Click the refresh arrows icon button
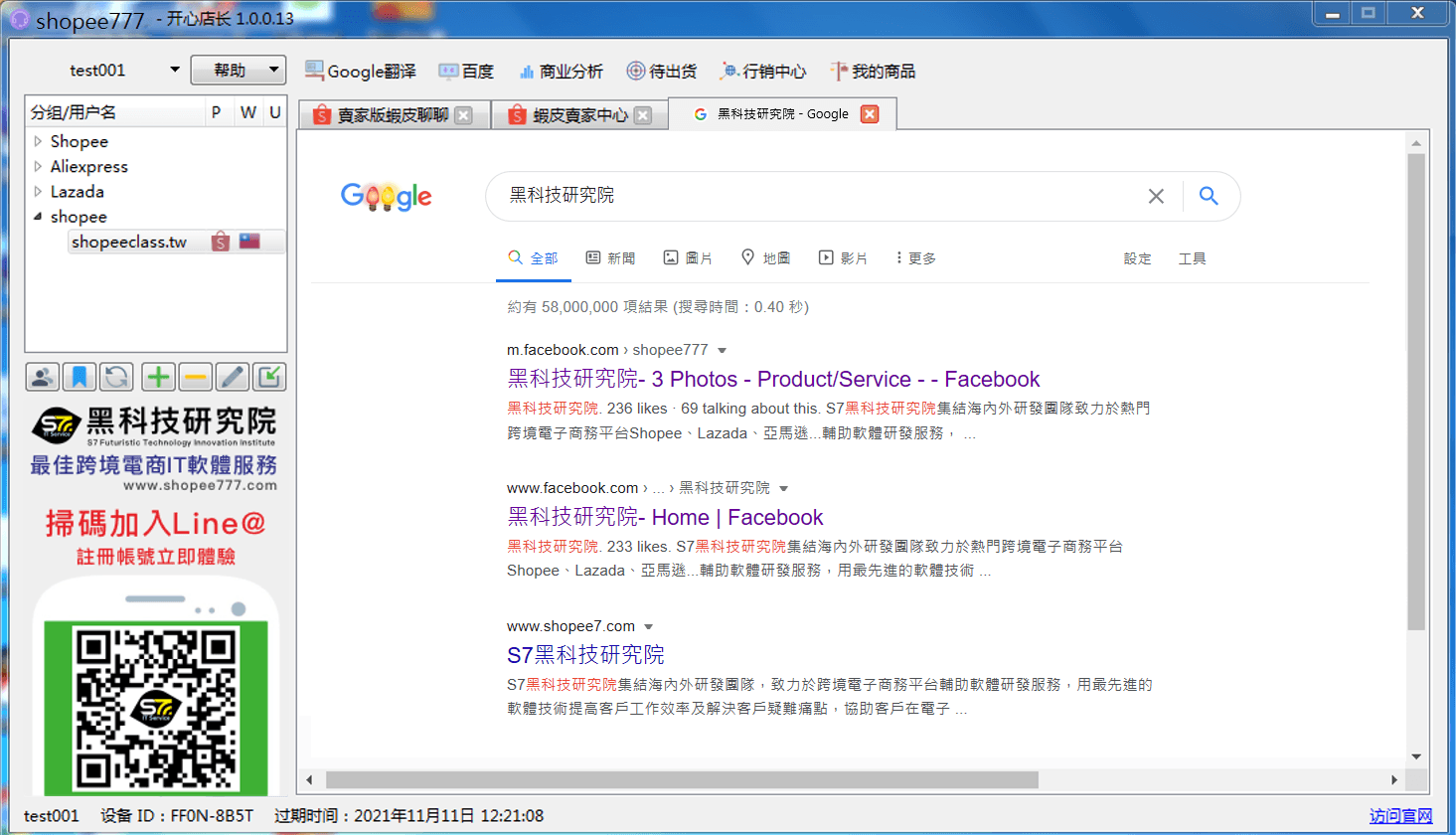Screen dimensions: 1456x835 116,377
